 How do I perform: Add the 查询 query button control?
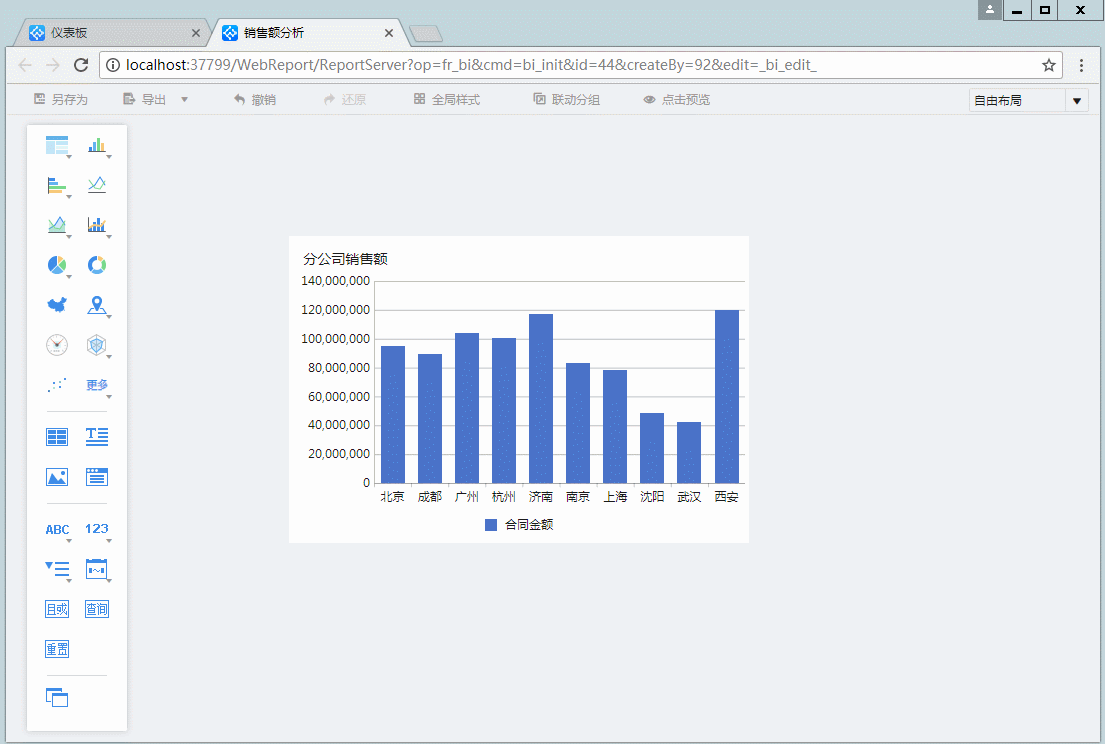coord(97,609)
